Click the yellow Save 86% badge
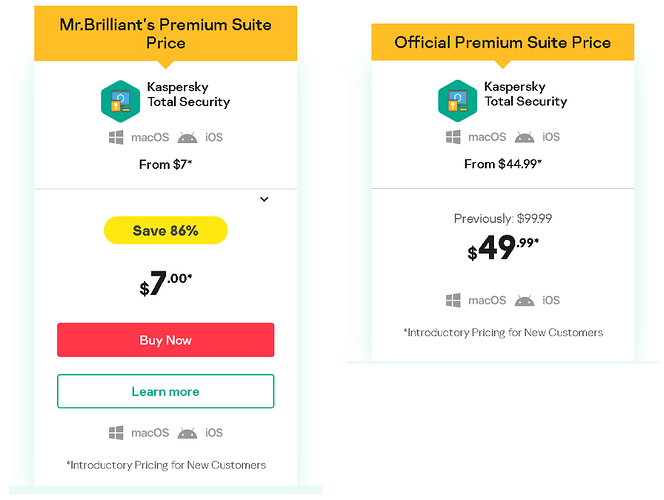 point(166,230)
